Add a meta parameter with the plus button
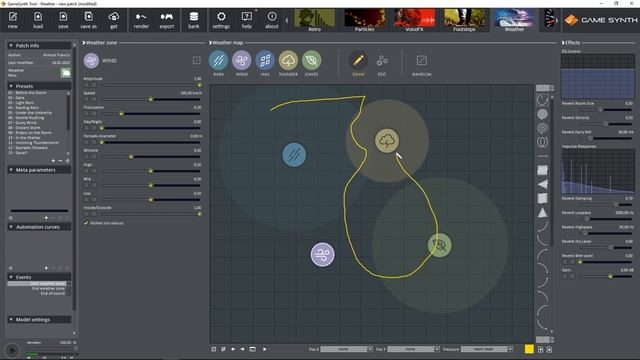The height and width of the screenshot is (360, 640). click(46, 218)
